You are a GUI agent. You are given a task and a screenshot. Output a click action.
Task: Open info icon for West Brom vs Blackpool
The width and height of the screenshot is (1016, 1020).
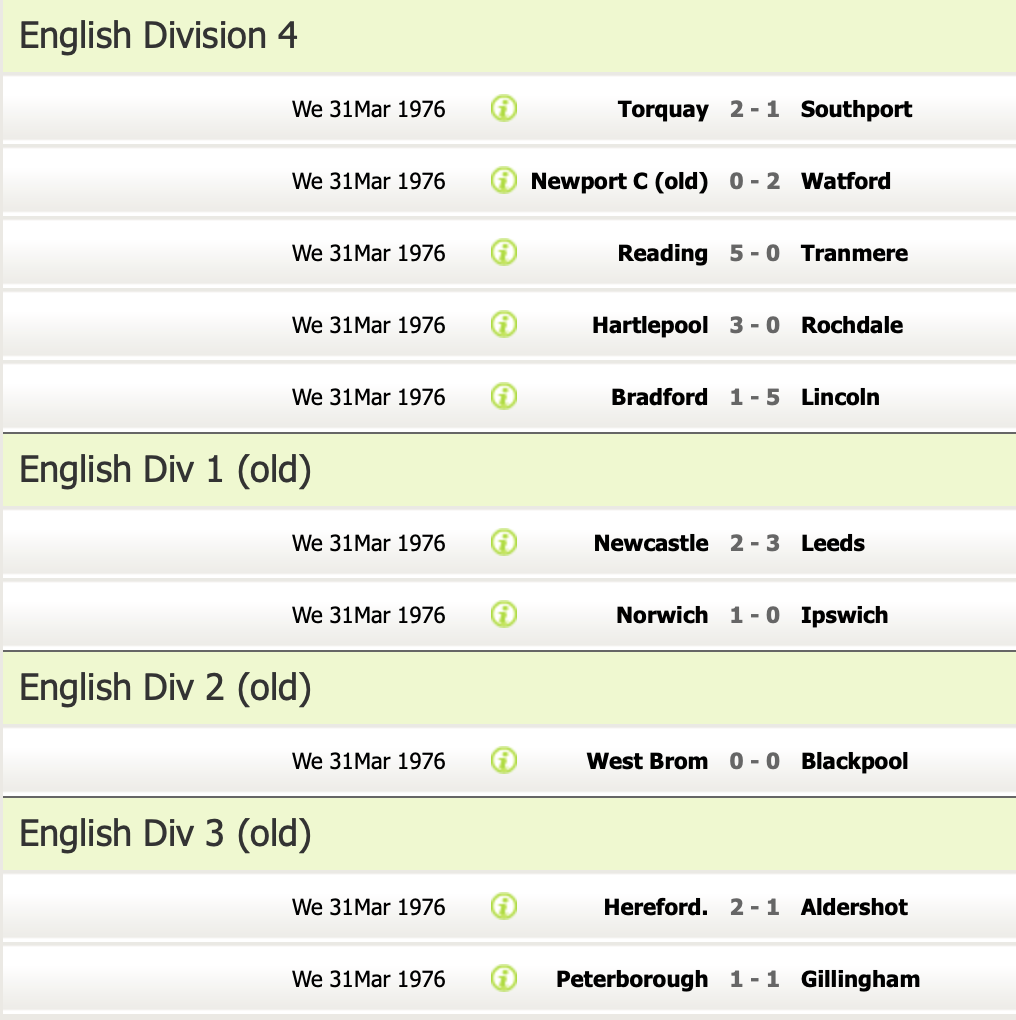504,761
